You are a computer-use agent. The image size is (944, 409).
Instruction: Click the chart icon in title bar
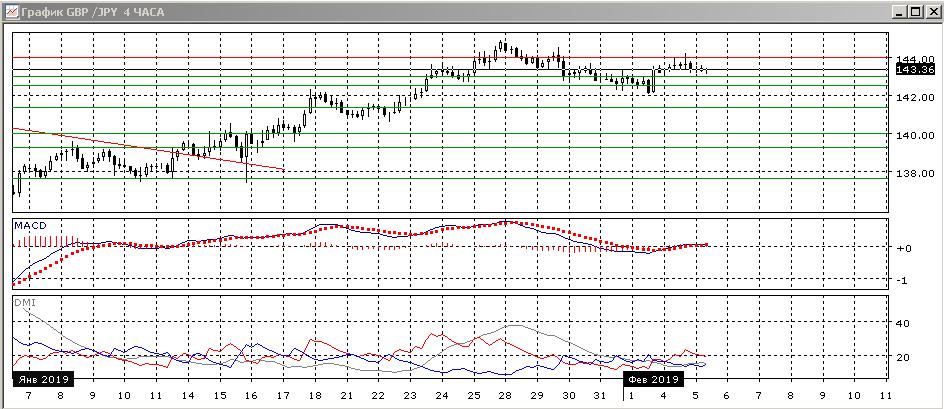[x=10, y=11]
